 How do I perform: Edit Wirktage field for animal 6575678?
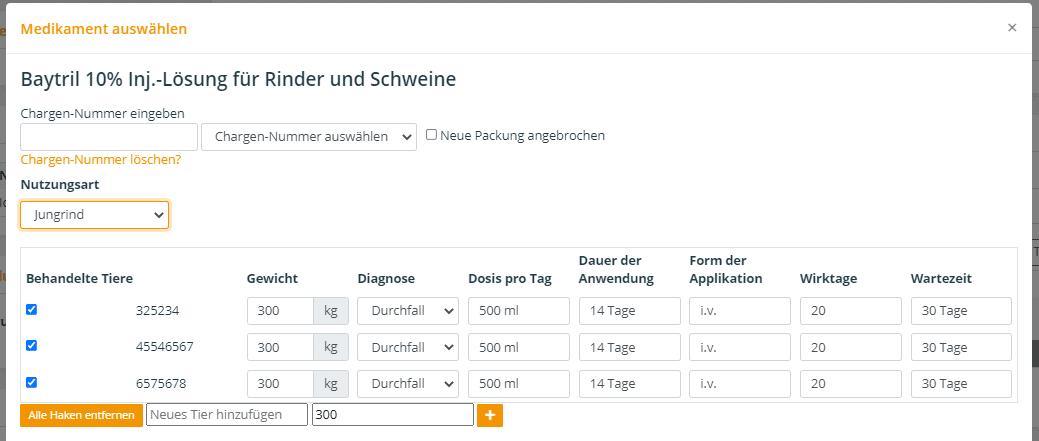[x=851, y=383]
